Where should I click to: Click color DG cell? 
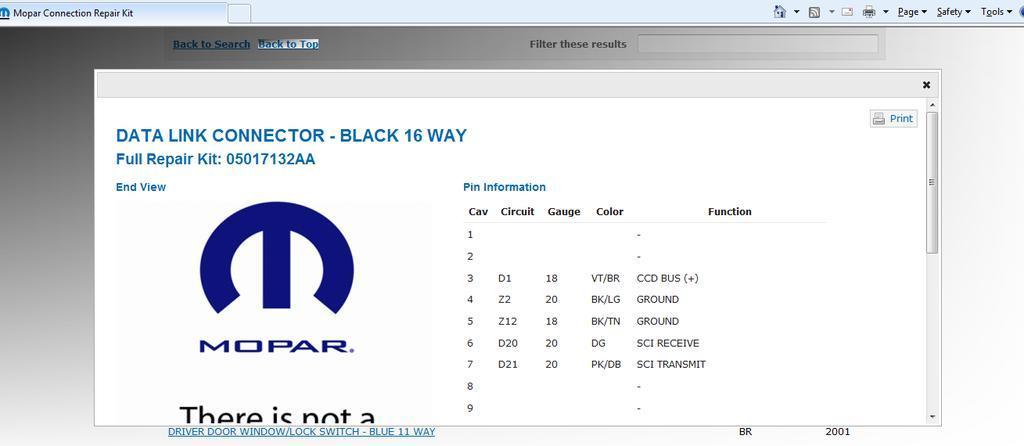598,343
